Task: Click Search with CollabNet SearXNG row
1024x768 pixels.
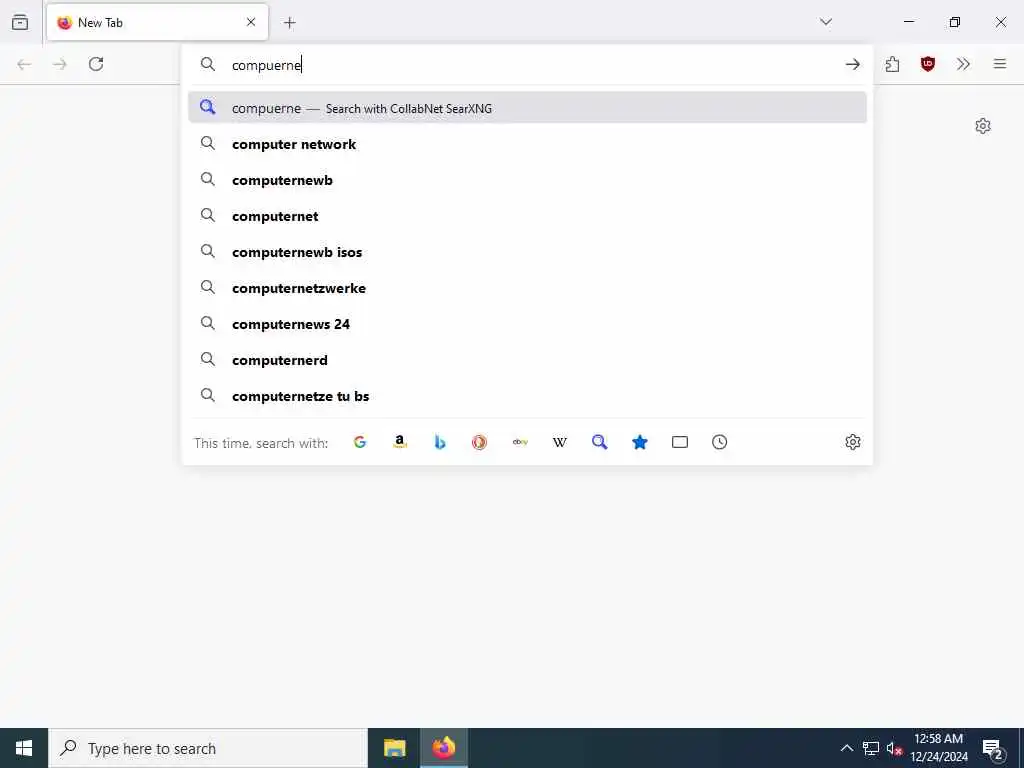Action: click(x=528, y=108)
